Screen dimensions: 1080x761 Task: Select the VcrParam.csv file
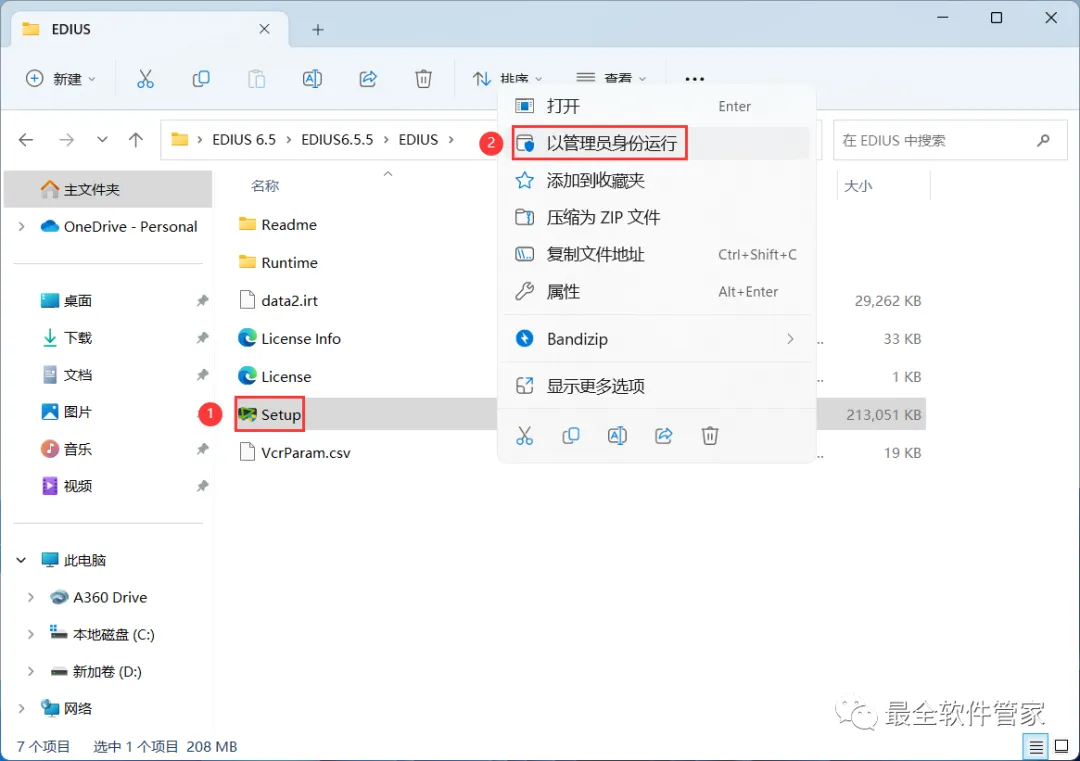(x=294, y=452)
